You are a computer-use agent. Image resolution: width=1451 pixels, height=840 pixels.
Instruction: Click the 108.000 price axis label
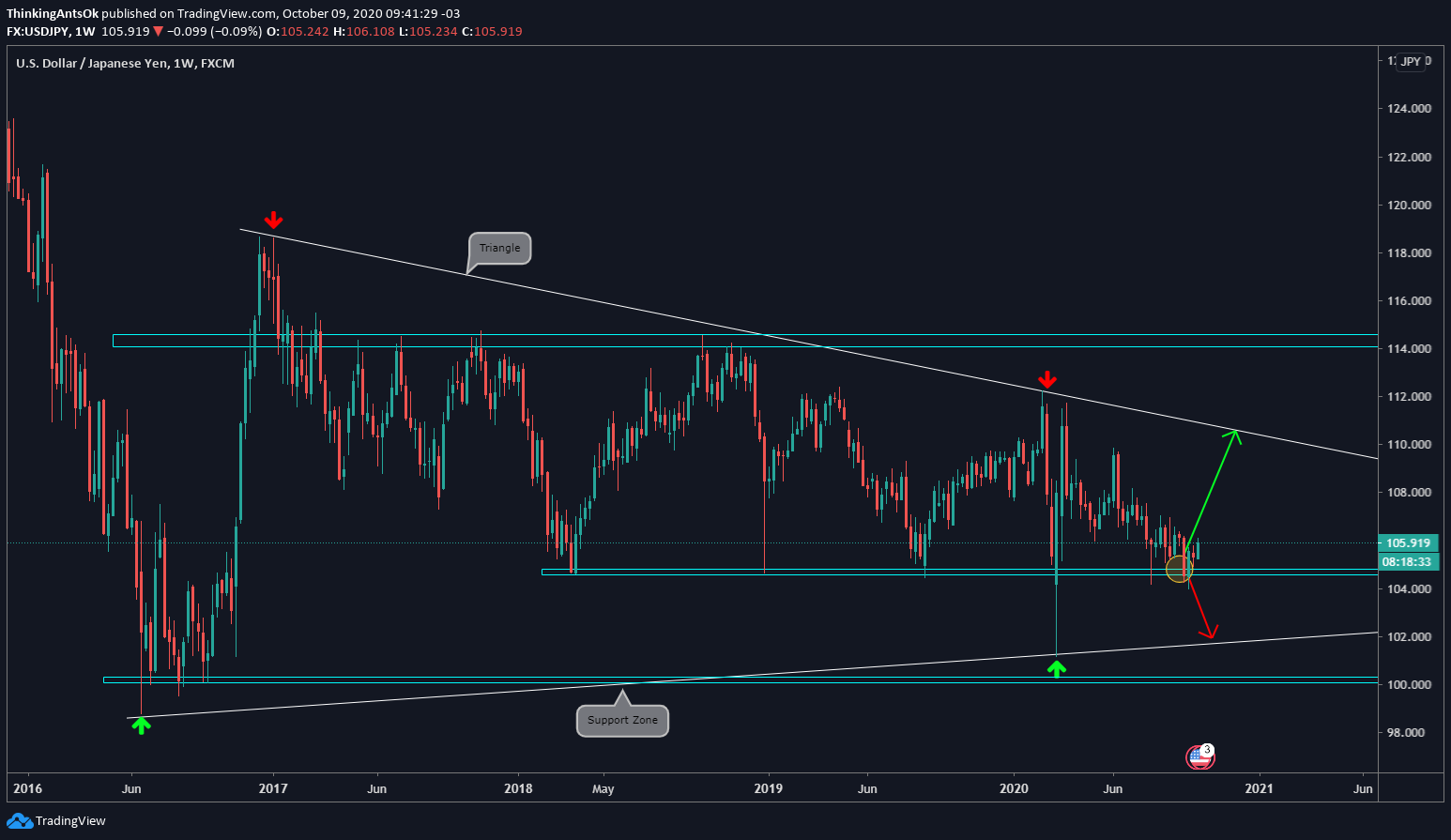coord(1409,492)
